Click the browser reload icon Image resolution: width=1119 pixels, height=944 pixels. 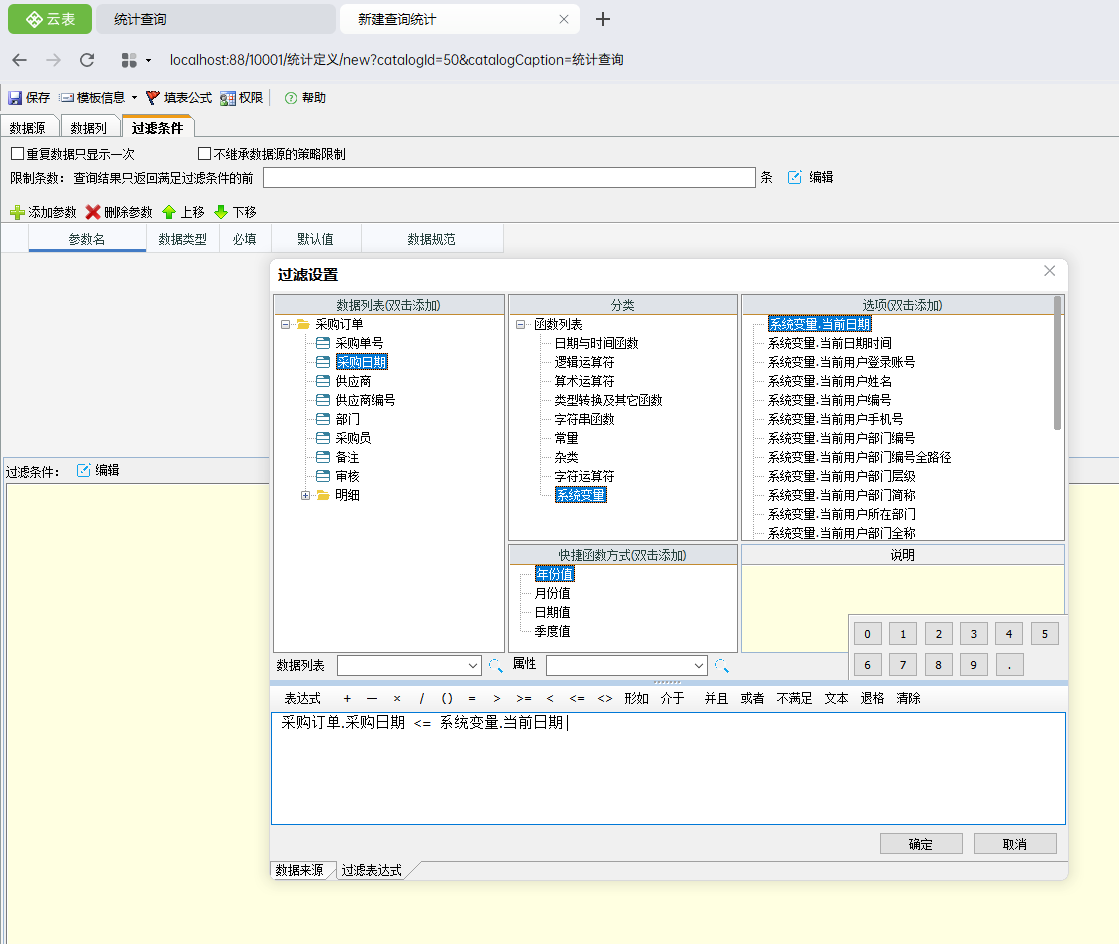[87, 60]
